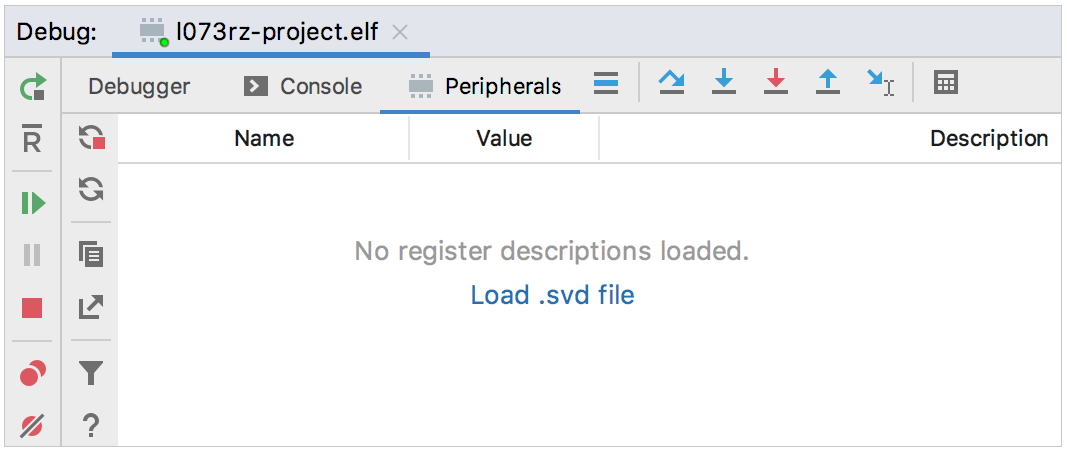Toggle Mute Breakpoints icon
The width and height of the screenshot is (1067, 451).
(32, 426)
